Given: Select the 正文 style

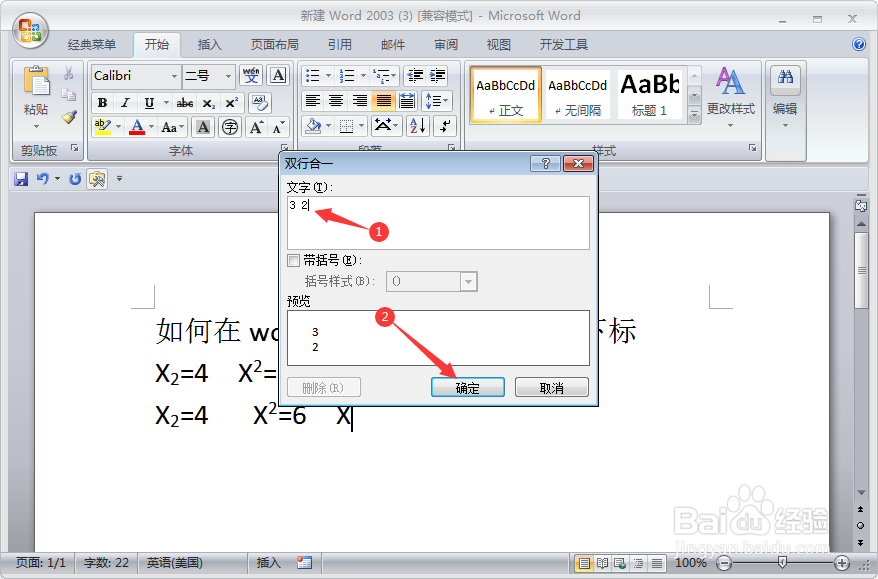Looking at the screenshot, I should 506,94.
